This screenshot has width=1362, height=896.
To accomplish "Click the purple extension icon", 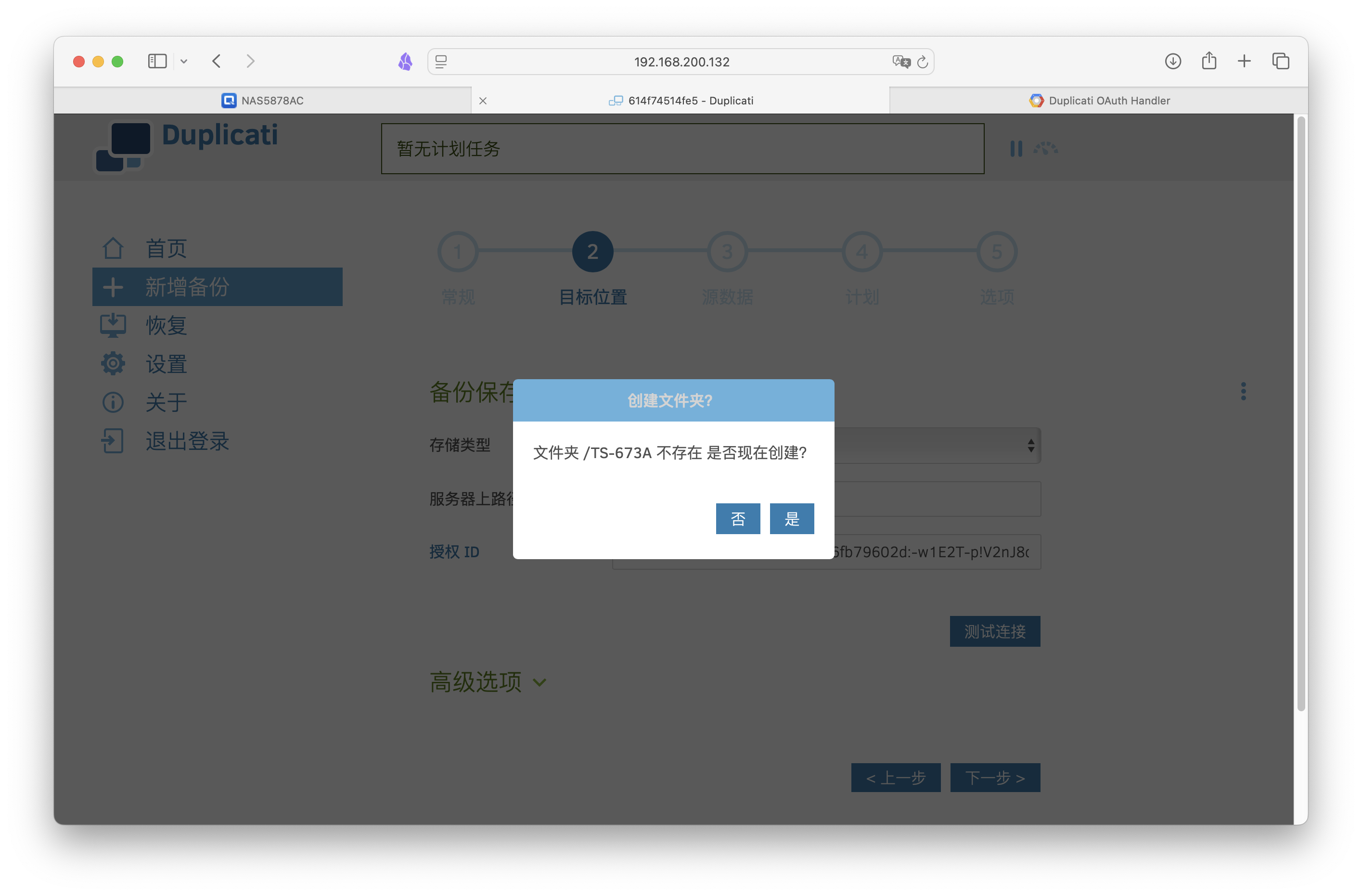I will point(405,61).
